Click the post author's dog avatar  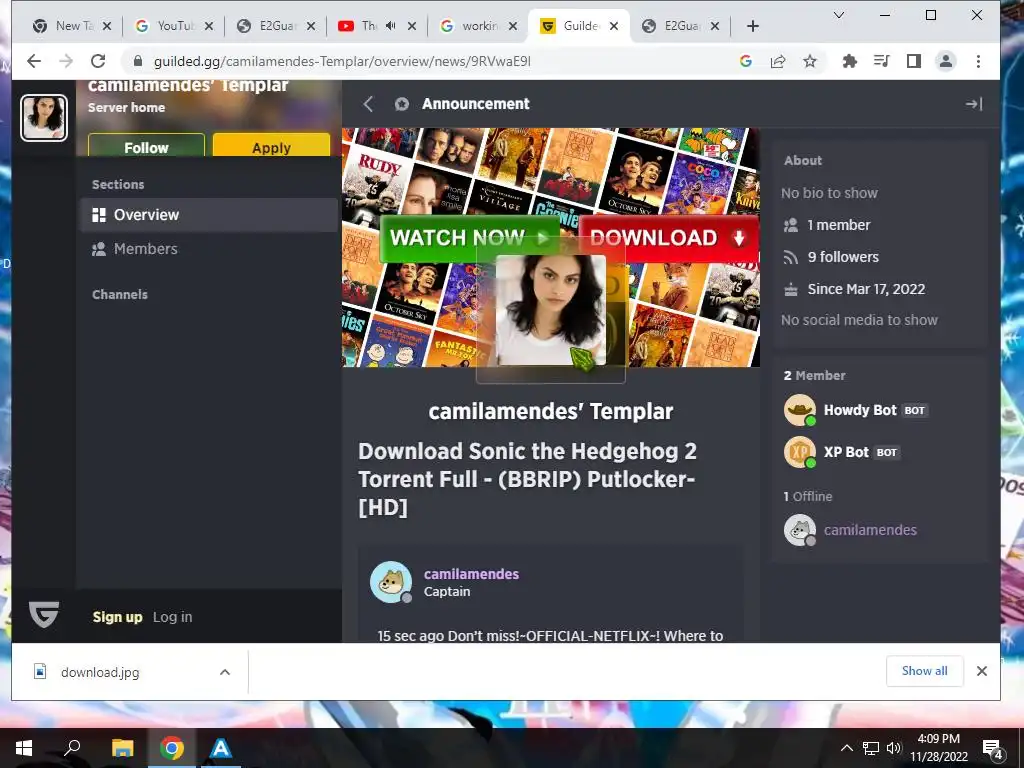(391, 582)
